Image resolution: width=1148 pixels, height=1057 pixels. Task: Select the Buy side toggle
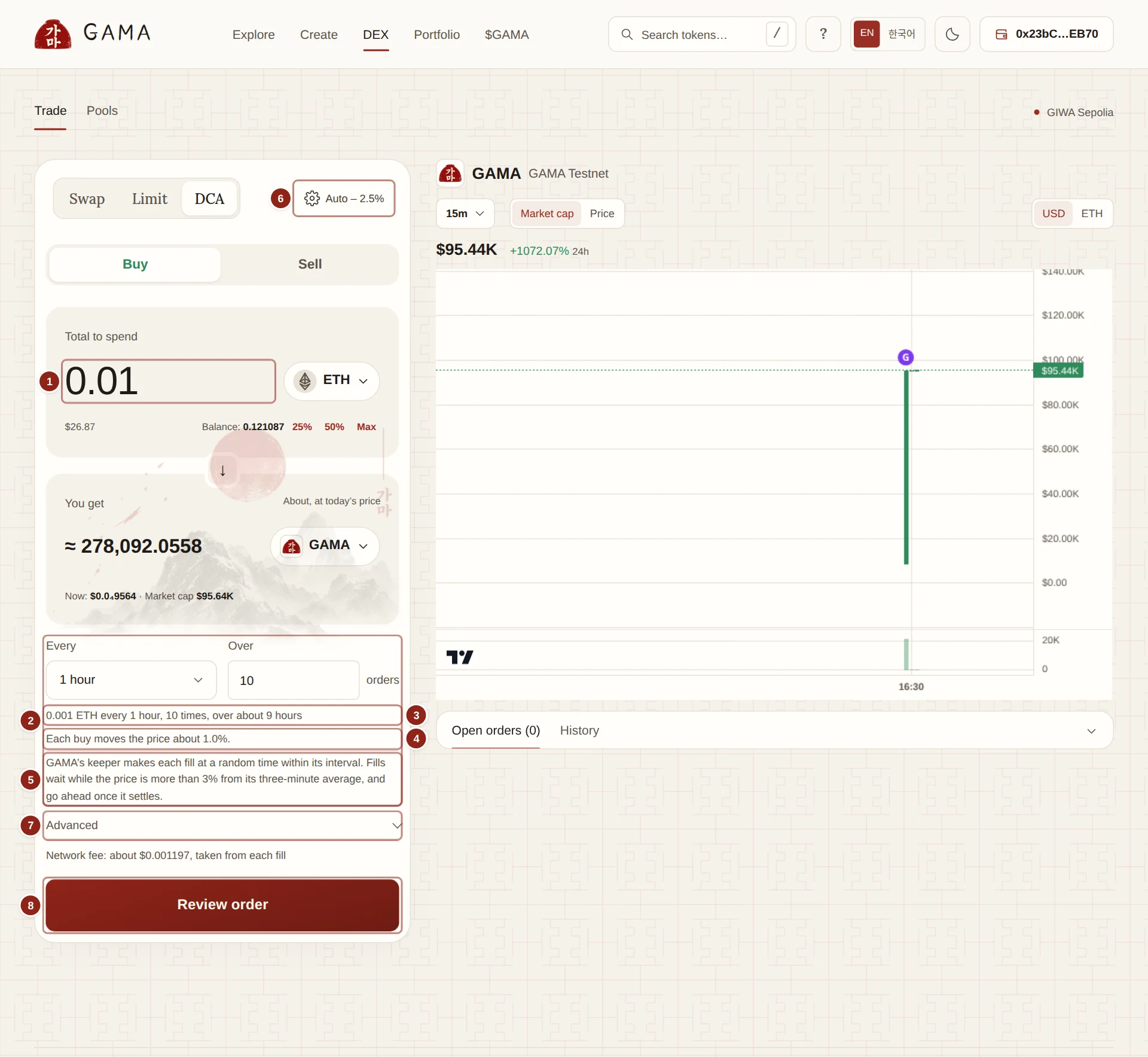[x=135, y=264]
